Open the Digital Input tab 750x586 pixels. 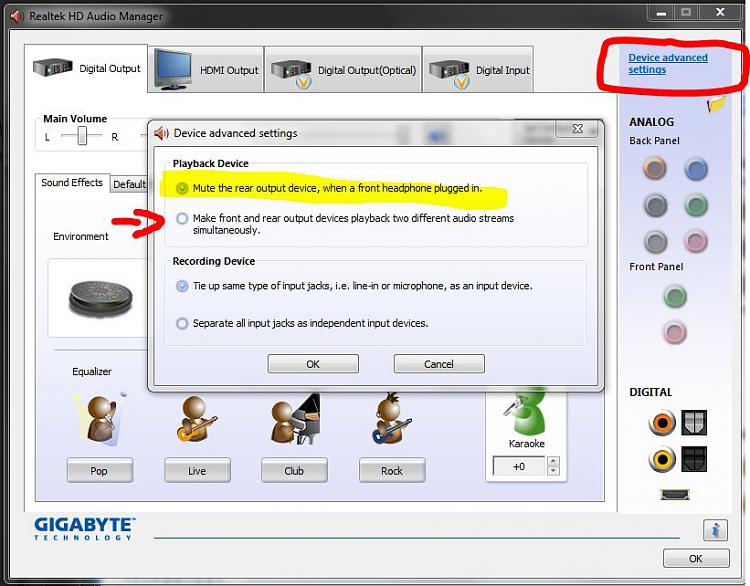478,70
